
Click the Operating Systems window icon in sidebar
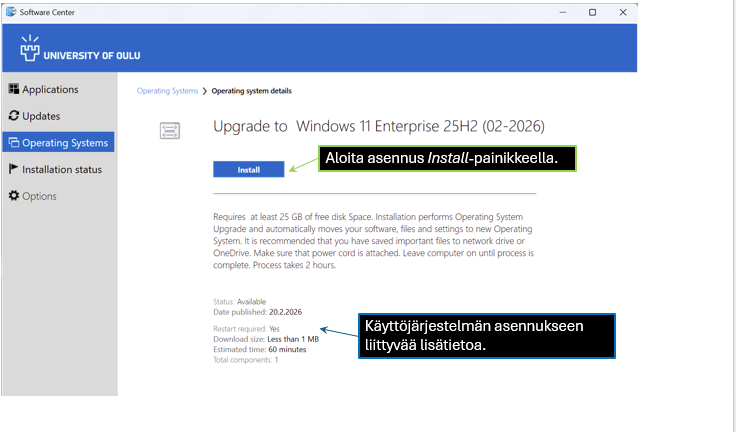tap(14, 142)
